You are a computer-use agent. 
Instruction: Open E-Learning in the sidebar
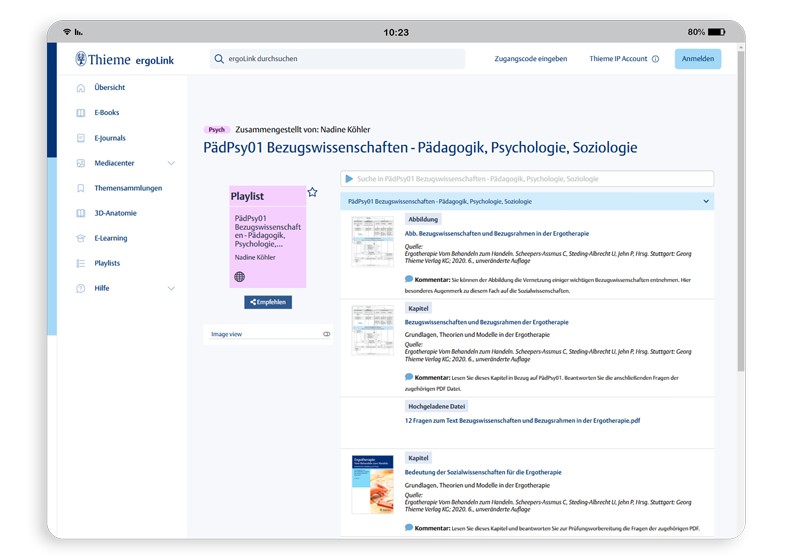111,238
